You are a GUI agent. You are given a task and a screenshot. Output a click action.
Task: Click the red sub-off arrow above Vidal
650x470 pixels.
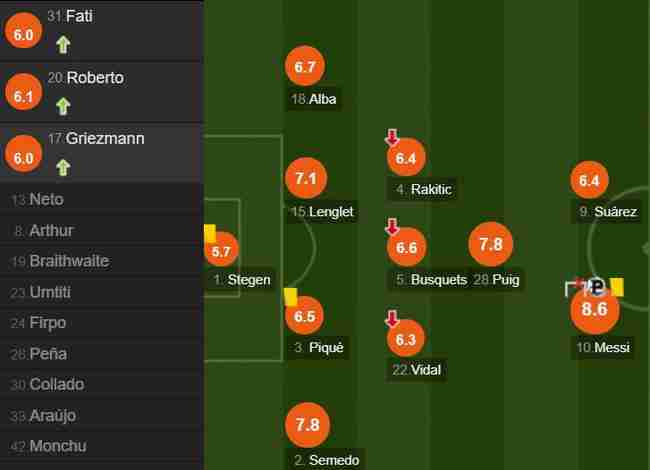pos(392,319)
